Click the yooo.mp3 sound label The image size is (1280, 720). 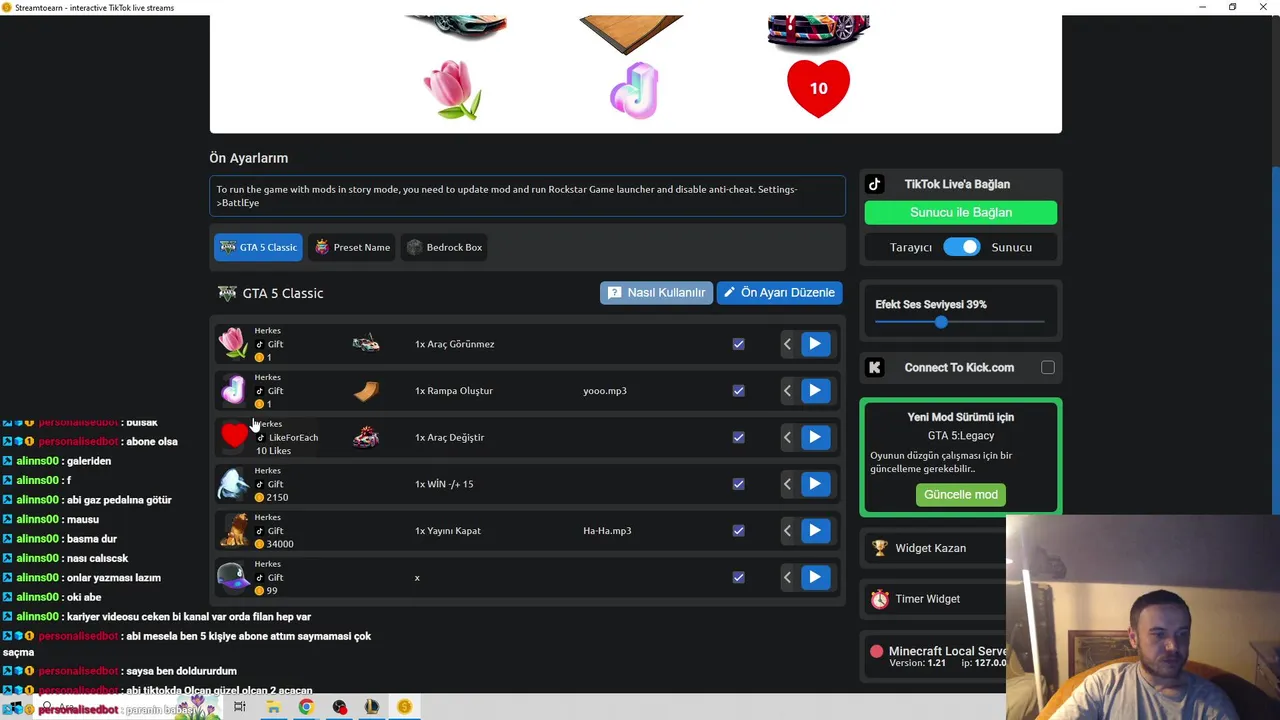[x=605, y=391]
